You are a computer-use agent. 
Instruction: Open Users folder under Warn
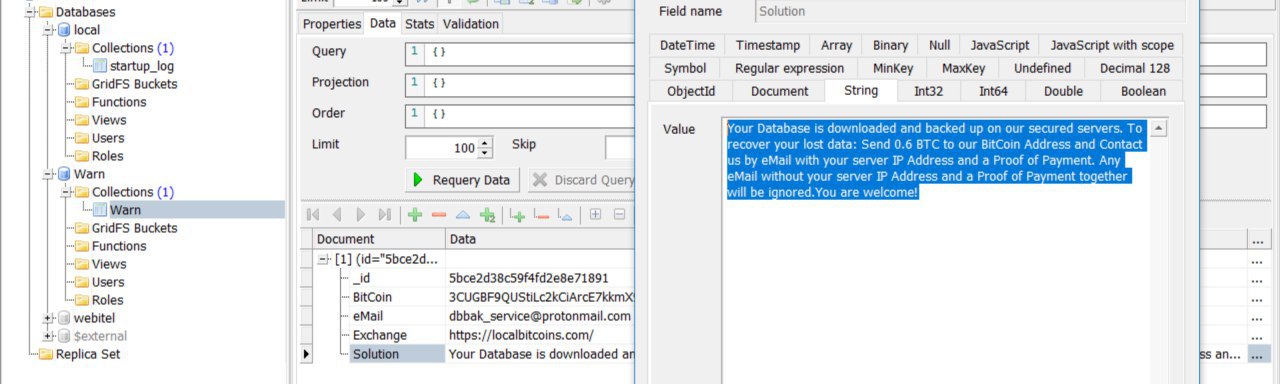(x=108, y=282)
